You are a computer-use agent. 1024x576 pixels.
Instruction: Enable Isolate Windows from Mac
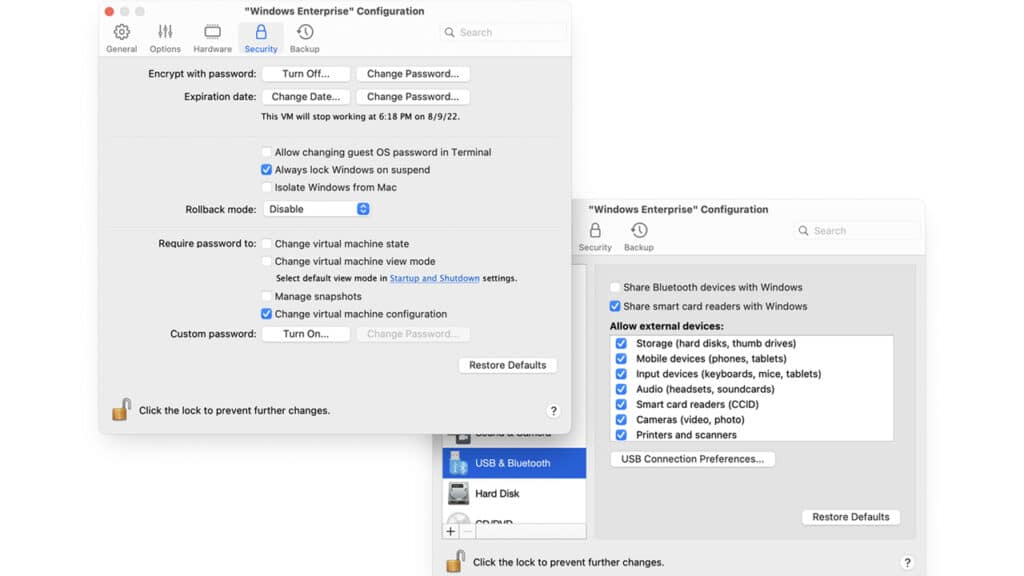click(266, 187)
